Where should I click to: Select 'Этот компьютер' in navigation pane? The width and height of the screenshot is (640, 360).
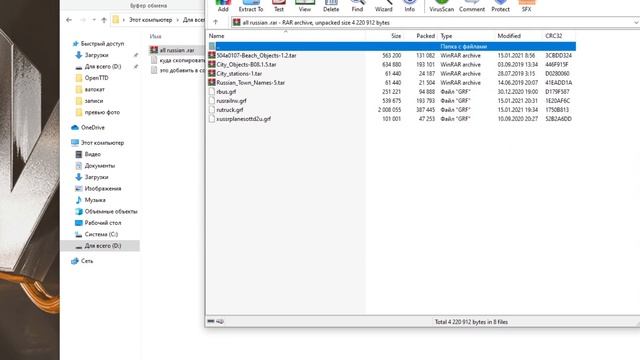(102, 143)
